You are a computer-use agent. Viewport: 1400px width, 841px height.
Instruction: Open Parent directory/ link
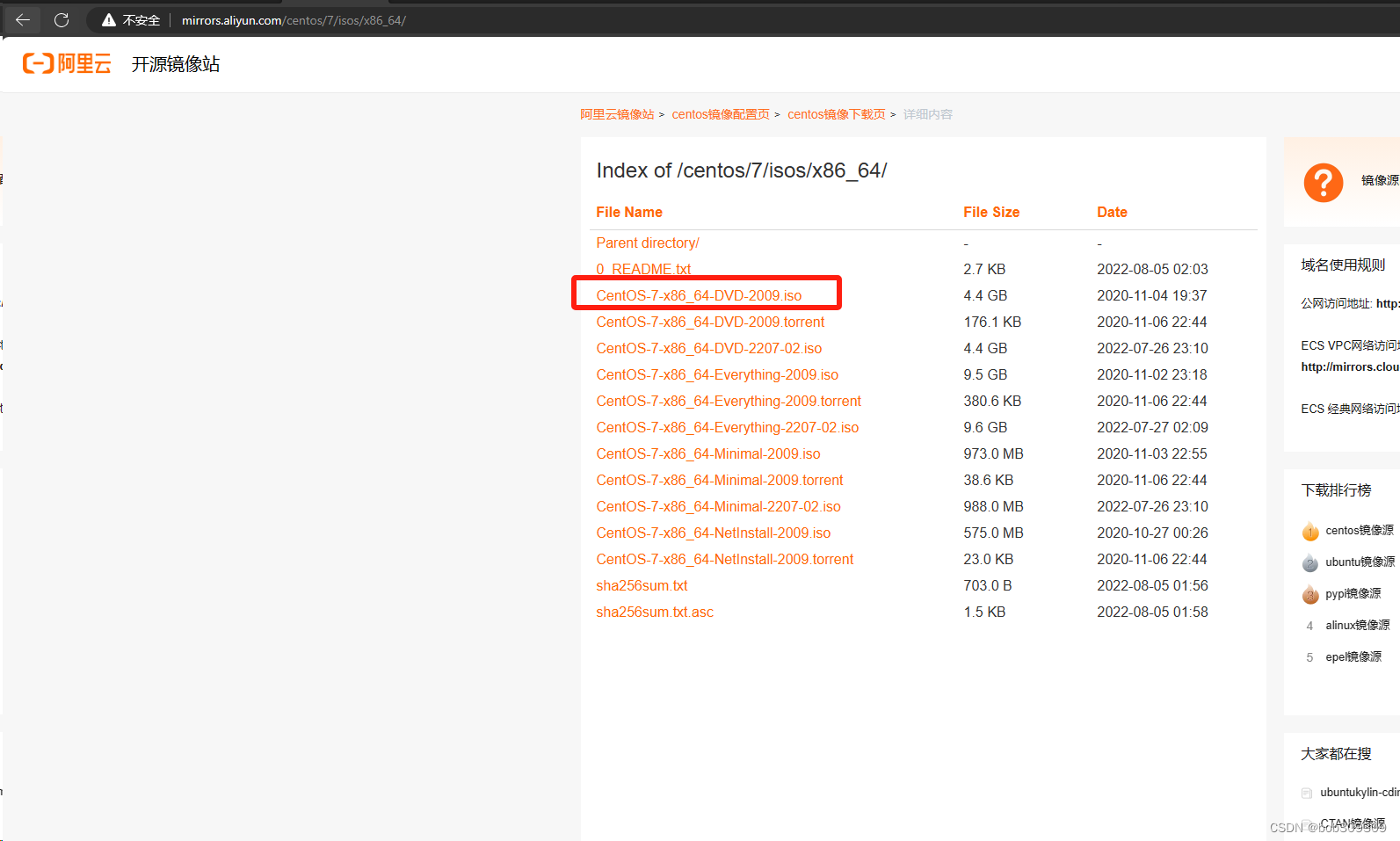pyautogui.click(x=648, y=243)
